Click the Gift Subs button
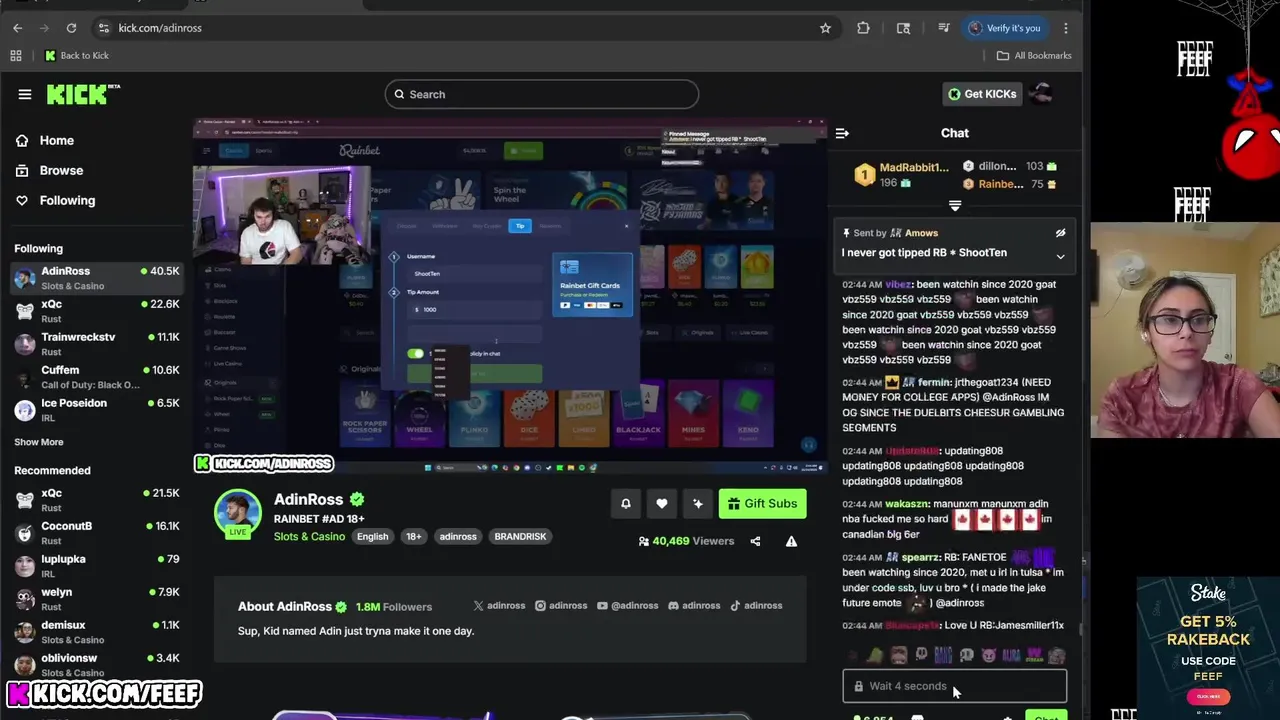Screen dimensions: 1280x720 (x=763, y=504)
